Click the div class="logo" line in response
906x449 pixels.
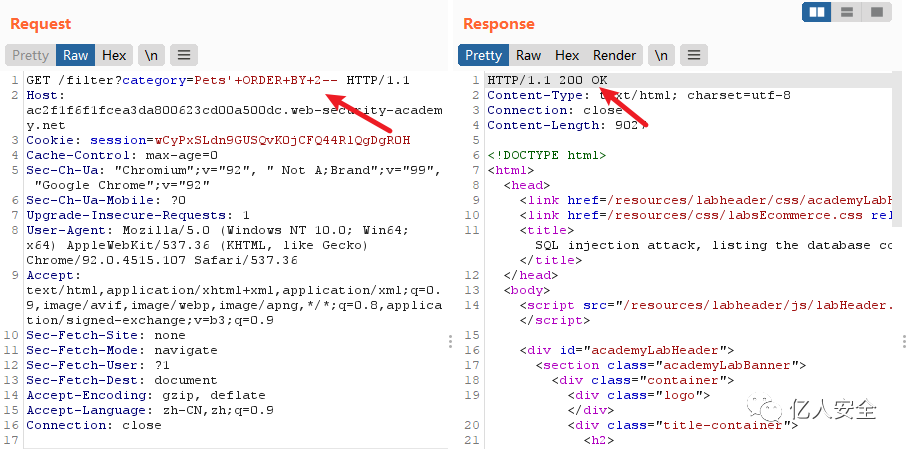click(638, 396)
